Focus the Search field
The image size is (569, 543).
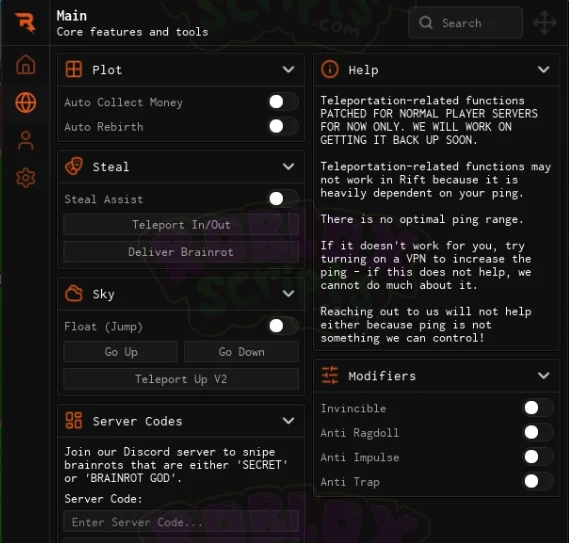coord(466,23)
